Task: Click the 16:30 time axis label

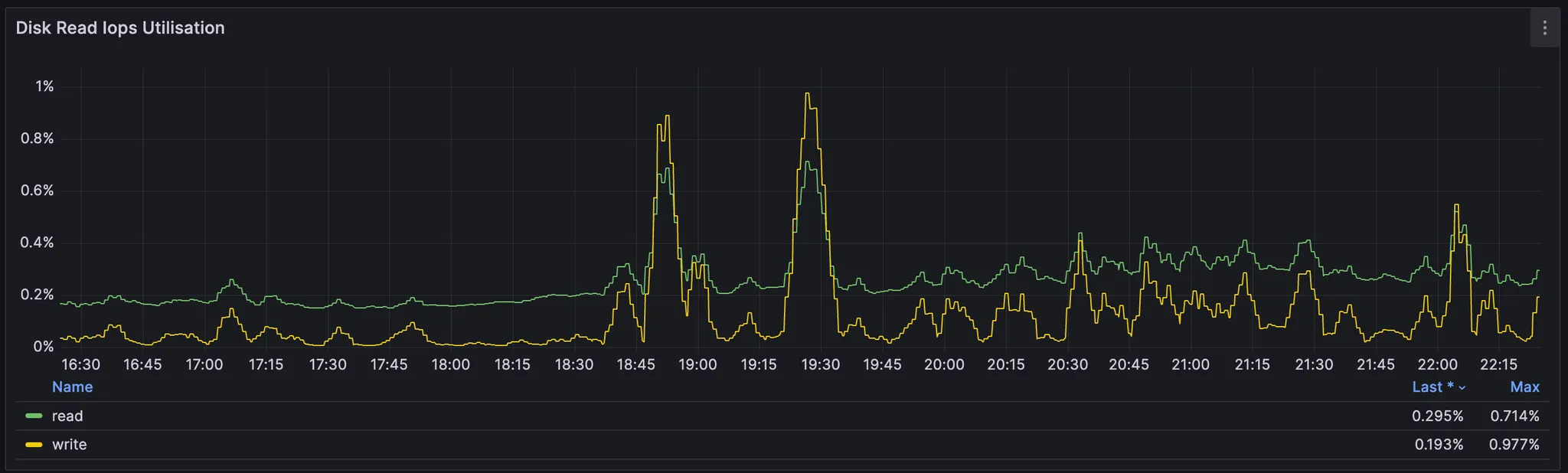Action: click(x=80, y=365)
